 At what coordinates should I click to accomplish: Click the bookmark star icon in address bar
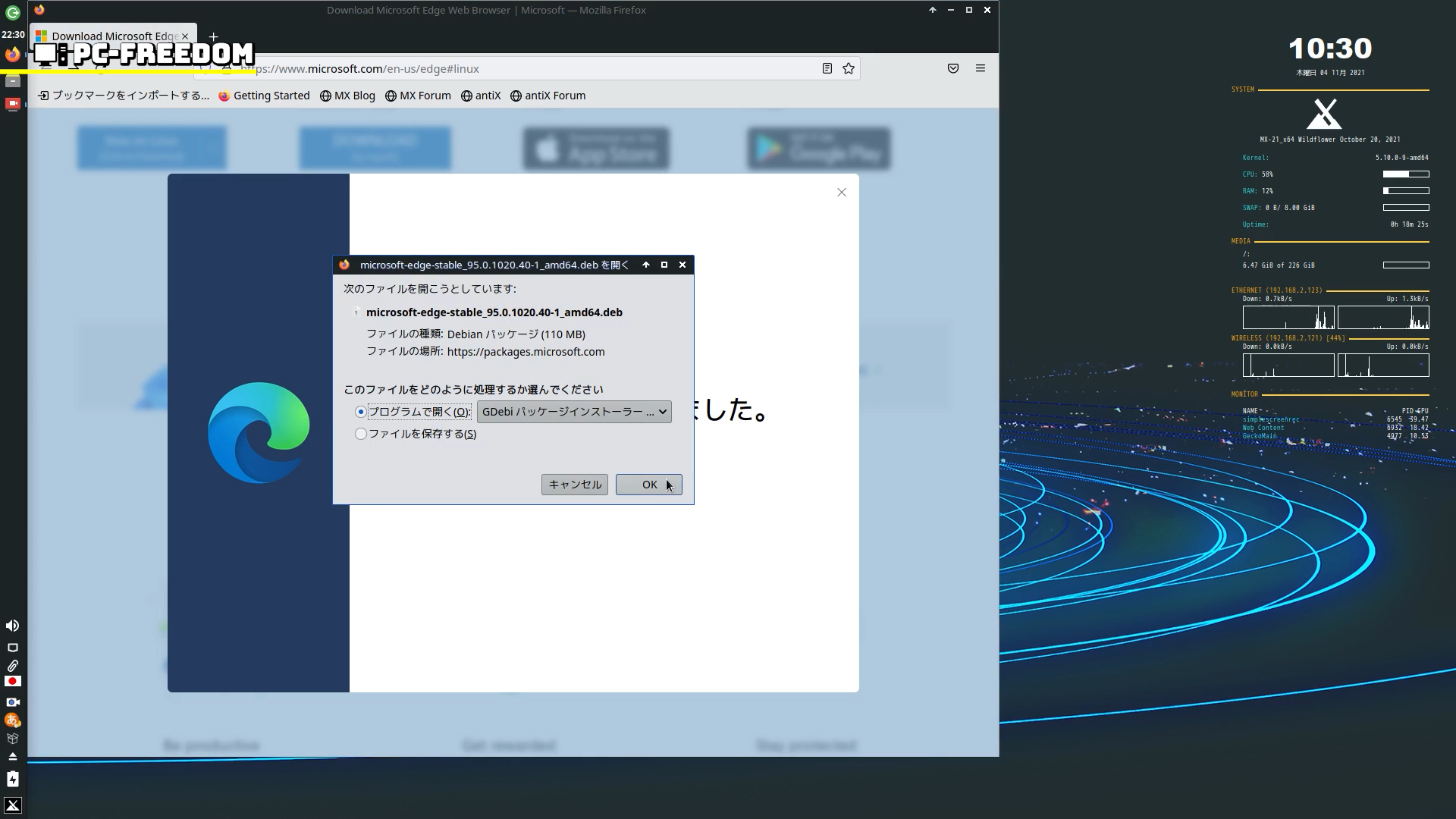click(849, 69)
